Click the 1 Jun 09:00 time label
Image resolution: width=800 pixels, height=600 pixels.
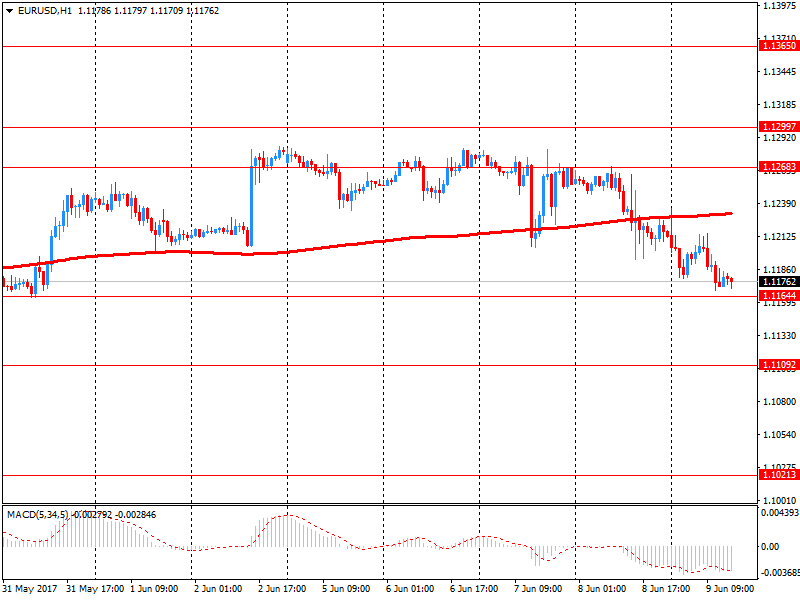point(155,589)
